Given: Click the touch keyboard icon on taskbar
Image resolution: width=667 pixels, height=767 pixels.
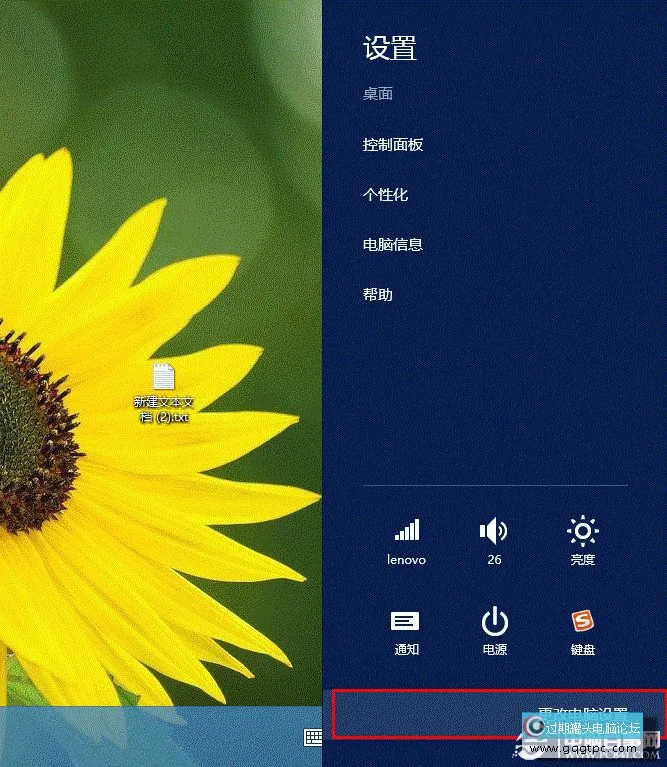Looking at the screenshot, I should (313, 737).
